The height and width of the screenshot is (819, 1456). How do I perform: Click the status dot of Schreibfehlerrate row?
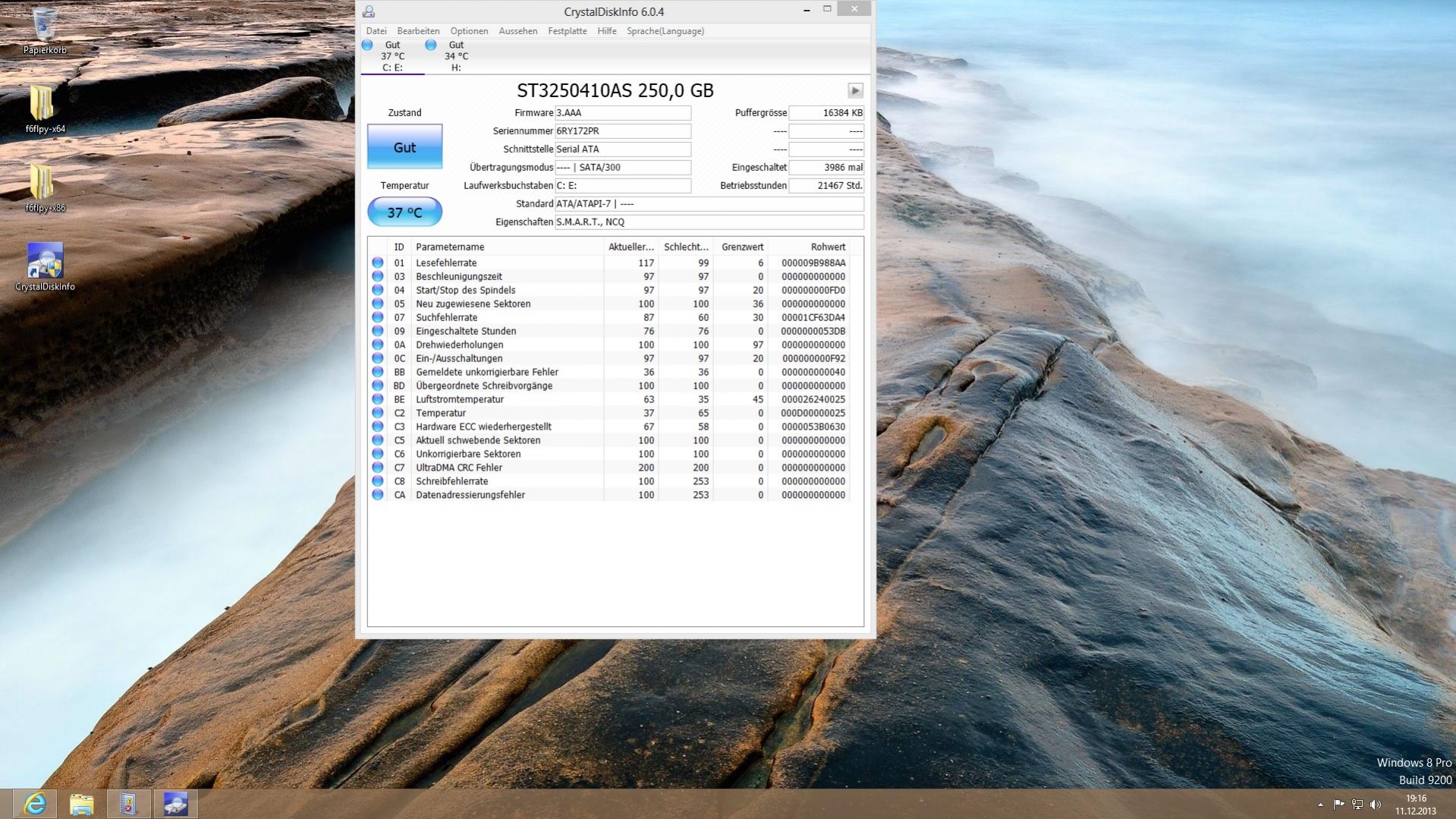point(377,481)
